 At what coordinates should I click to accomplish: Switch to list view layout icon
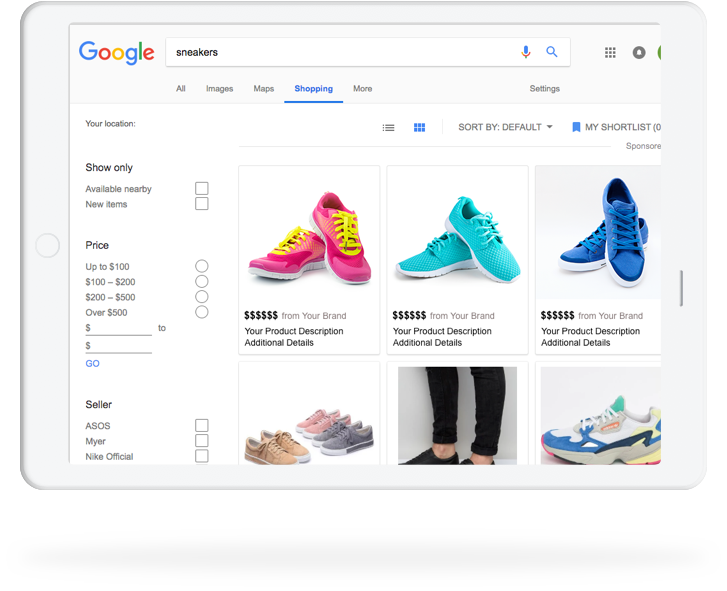click(389, 128)
